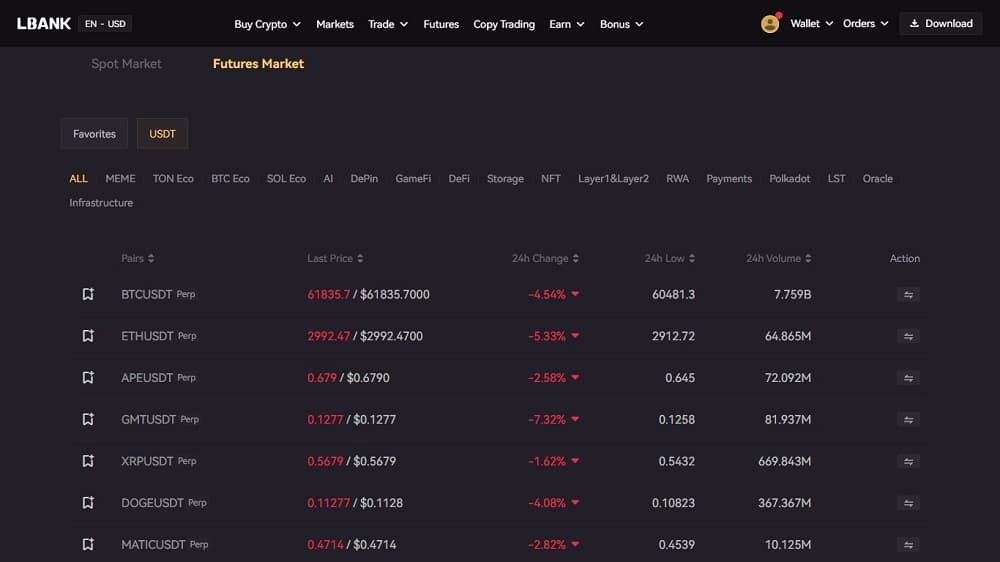Filter pairs by MEME category
The width and height of the screenshot is (1000, 562).
[121, 179]
